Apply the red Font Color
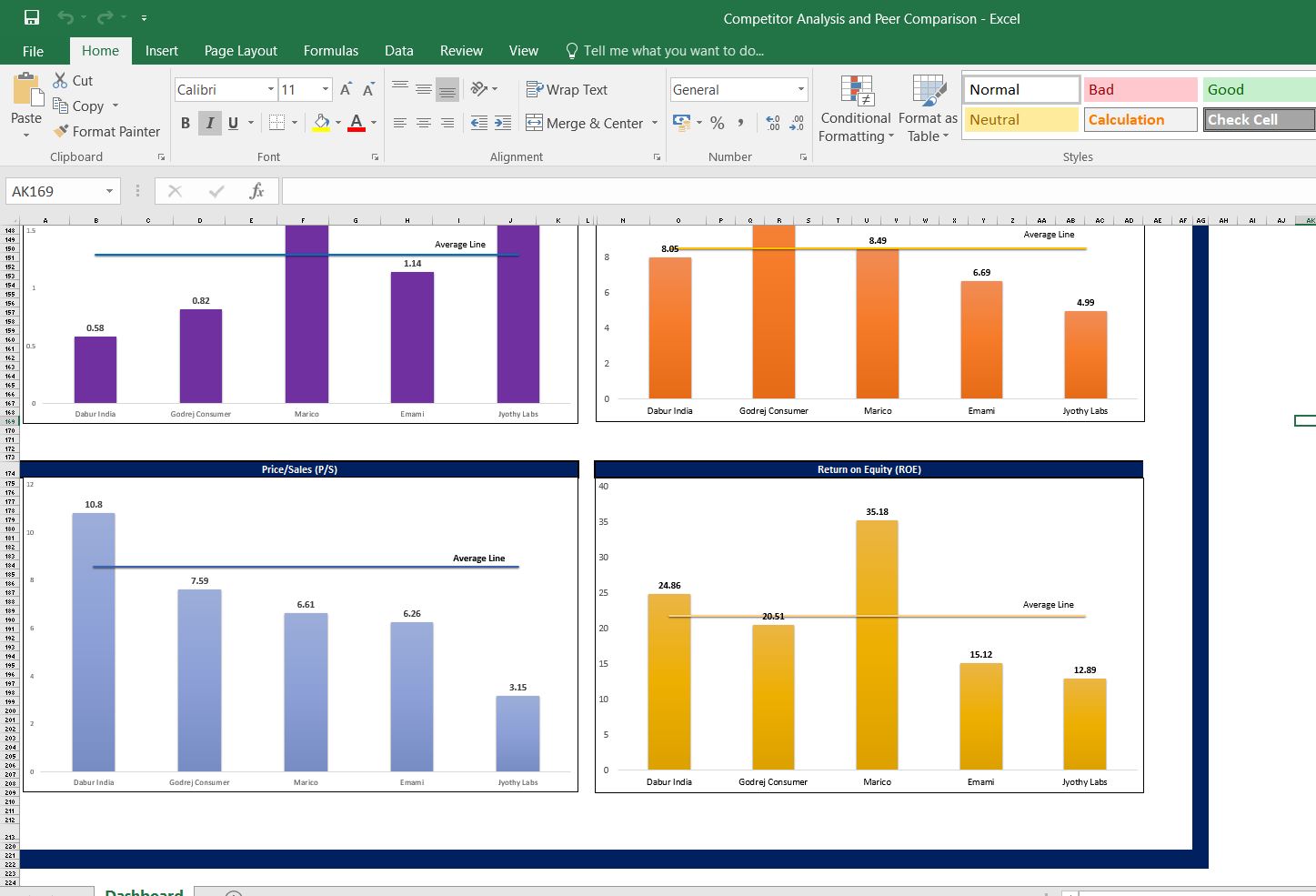Viewport: 1316px width, 896px height. [357, 123]
